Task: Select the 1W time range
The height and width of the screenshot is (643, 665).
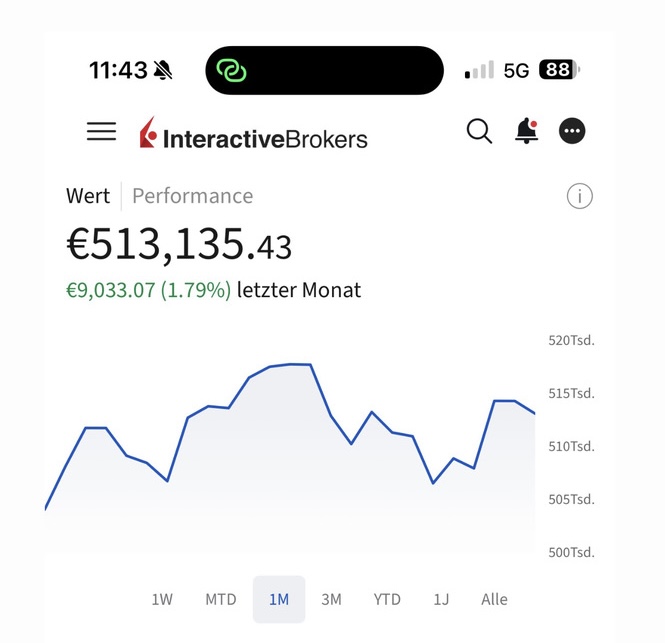Action: pos(162,600)
